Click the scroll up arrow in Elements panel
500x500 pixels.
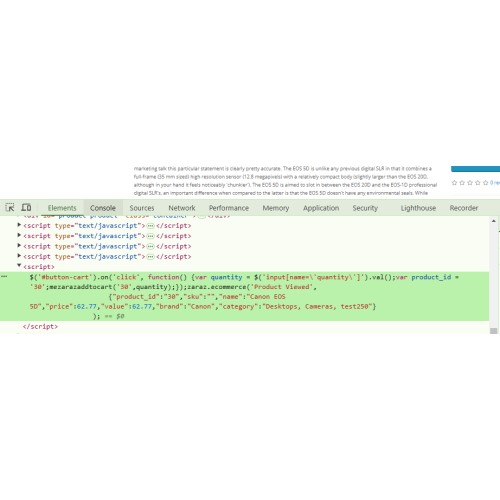coord(494,221)
